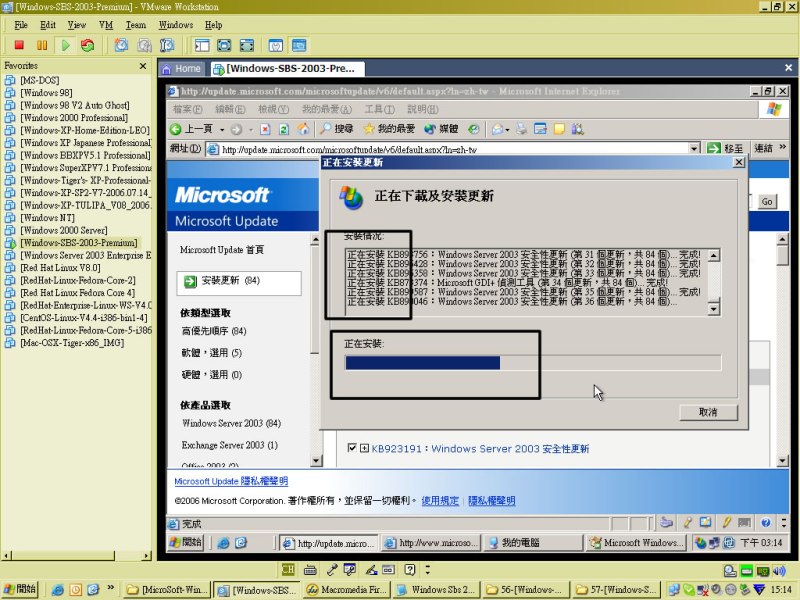Viewport: 800px width, 600px height.
Task: Click the 移至 Go button beside the address bar
Action: [726, 148]
